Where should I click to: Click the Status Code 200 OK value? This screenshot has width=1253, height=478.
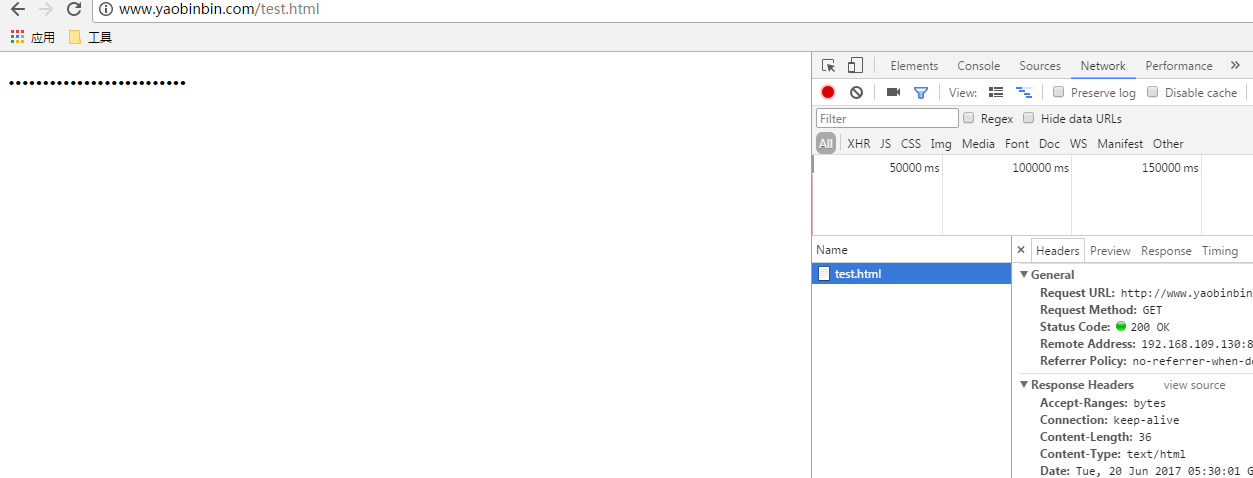tap(1150, 327)
